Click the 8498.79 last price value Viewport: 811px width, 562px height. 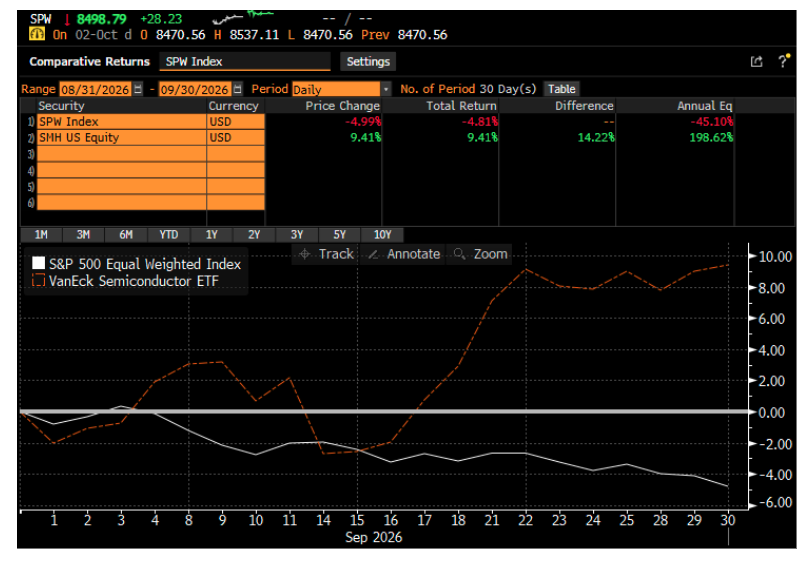coord(101,20)
